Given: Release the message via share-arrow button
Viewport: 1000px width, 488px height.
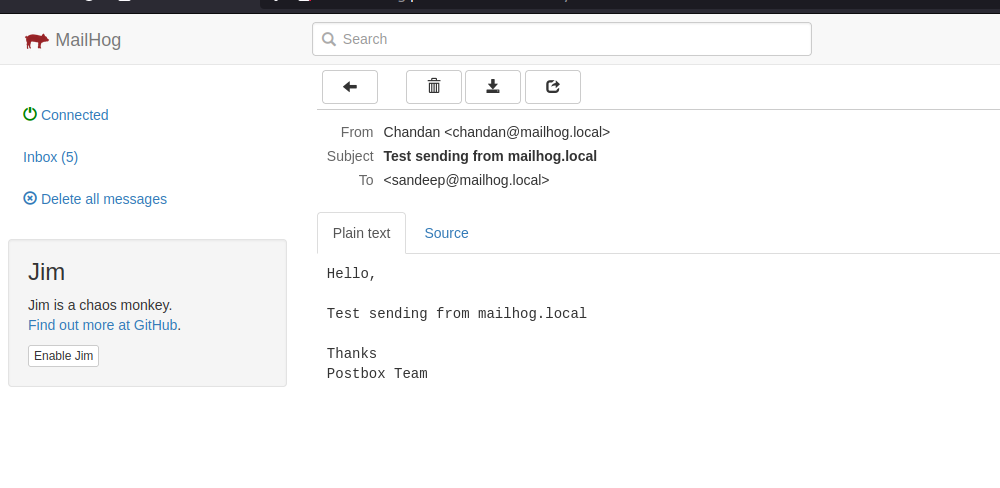Looking at the screenshot, I should pos(552,87).
